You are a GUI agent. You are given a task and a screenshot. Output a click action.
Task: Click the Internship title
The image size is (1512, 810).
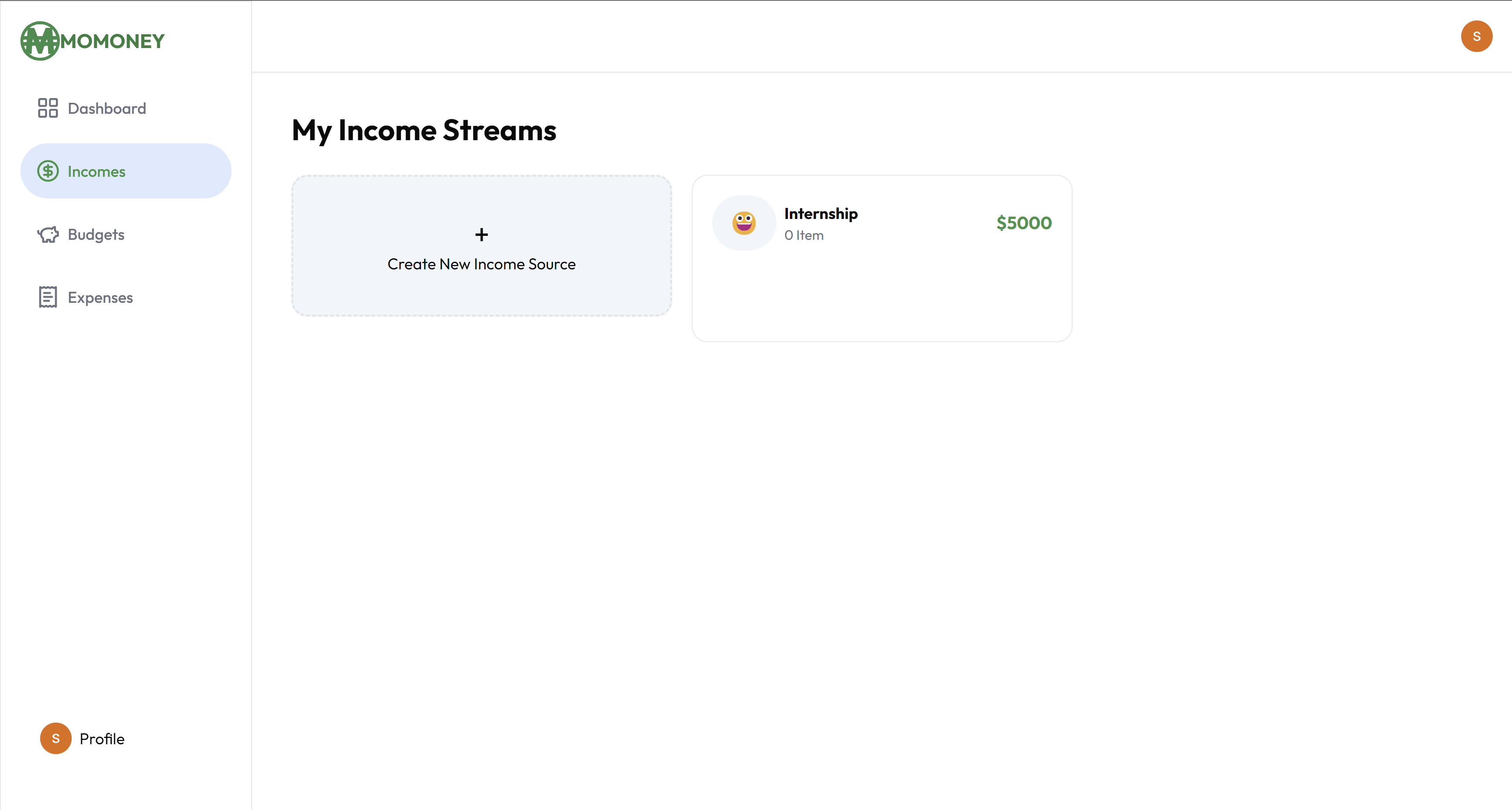(821, 214)
